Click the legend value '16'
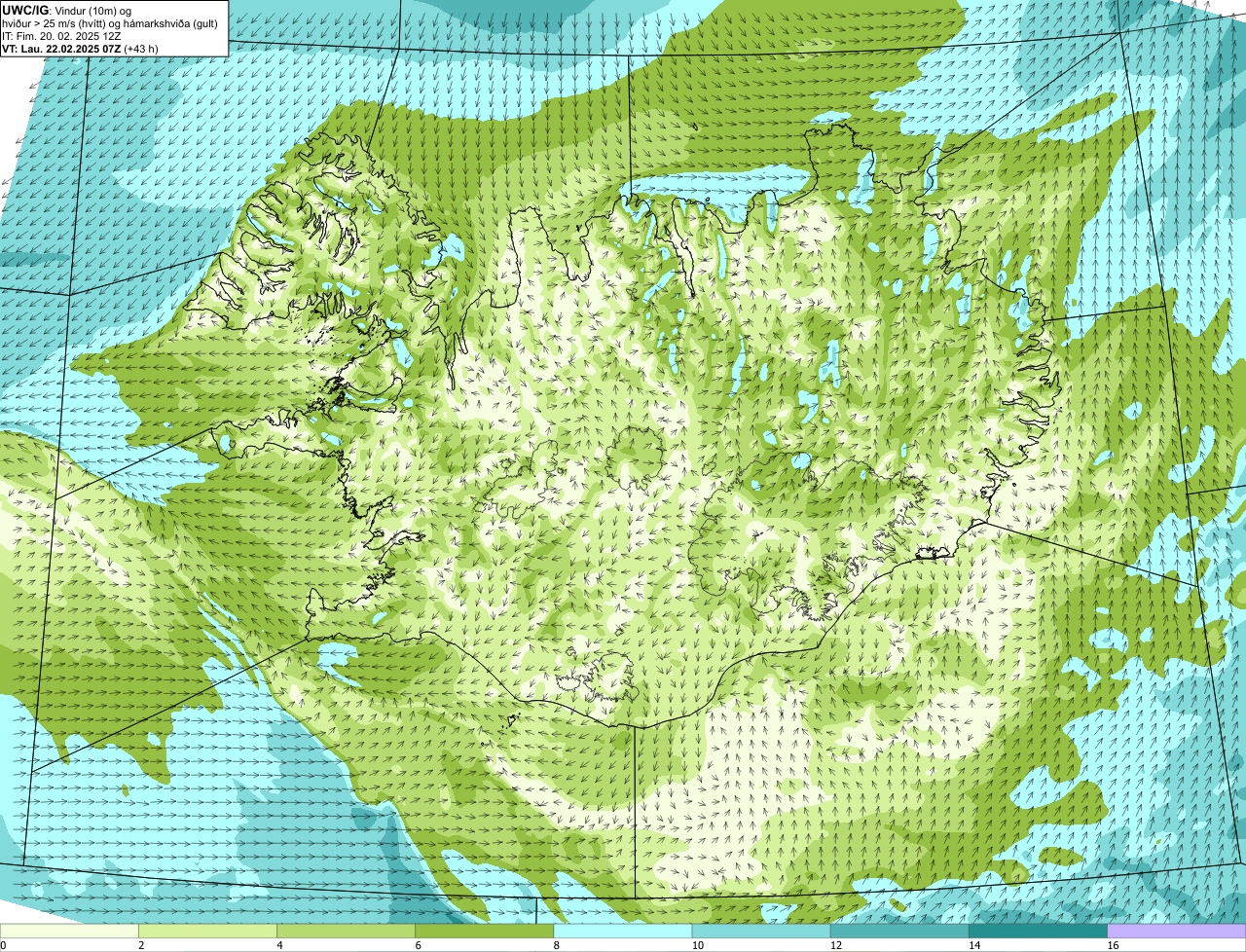 [1113, 945]
